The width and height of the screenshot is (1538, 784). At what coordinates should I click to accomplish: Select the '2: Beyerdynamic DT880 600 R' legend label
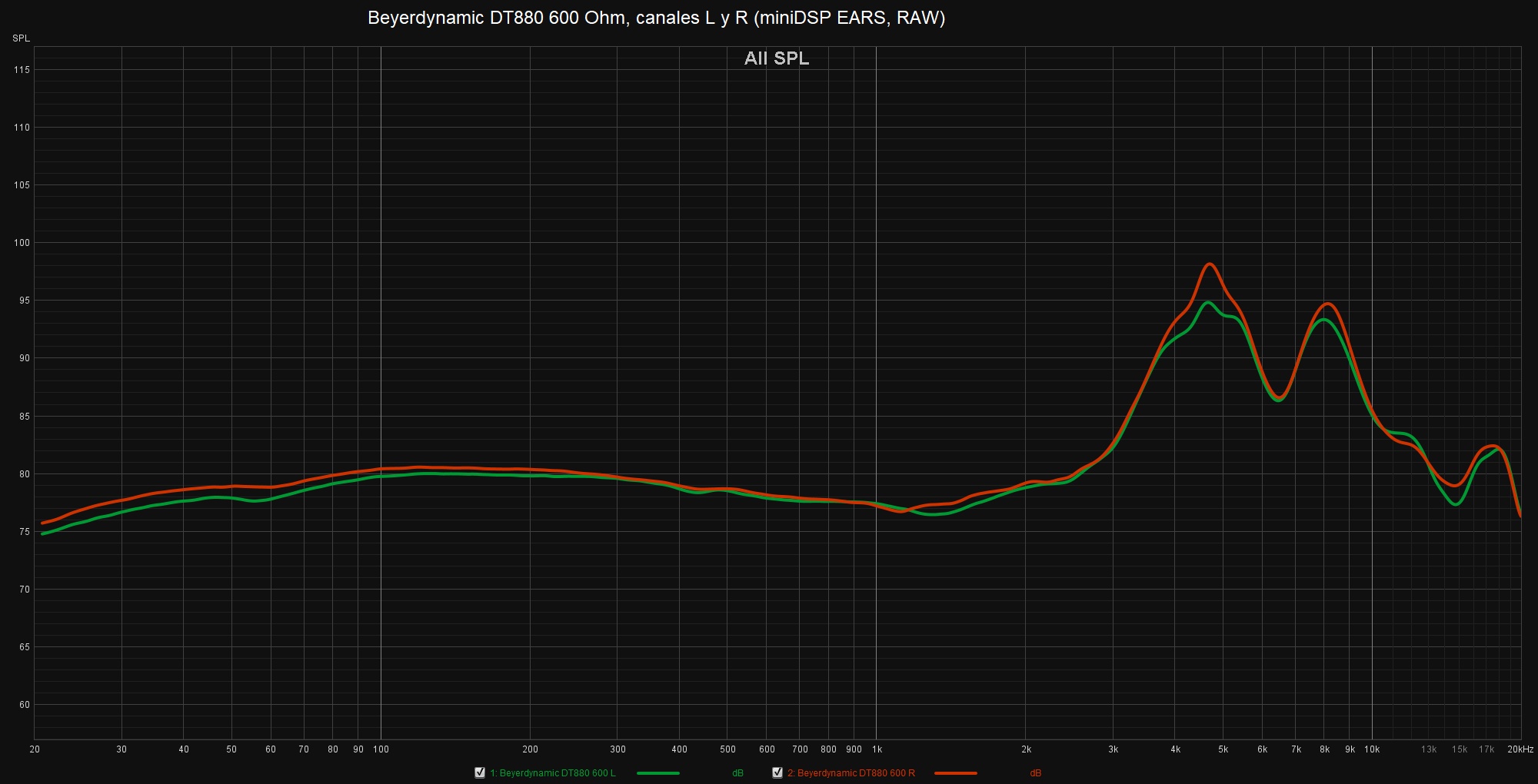coord(851,772)
